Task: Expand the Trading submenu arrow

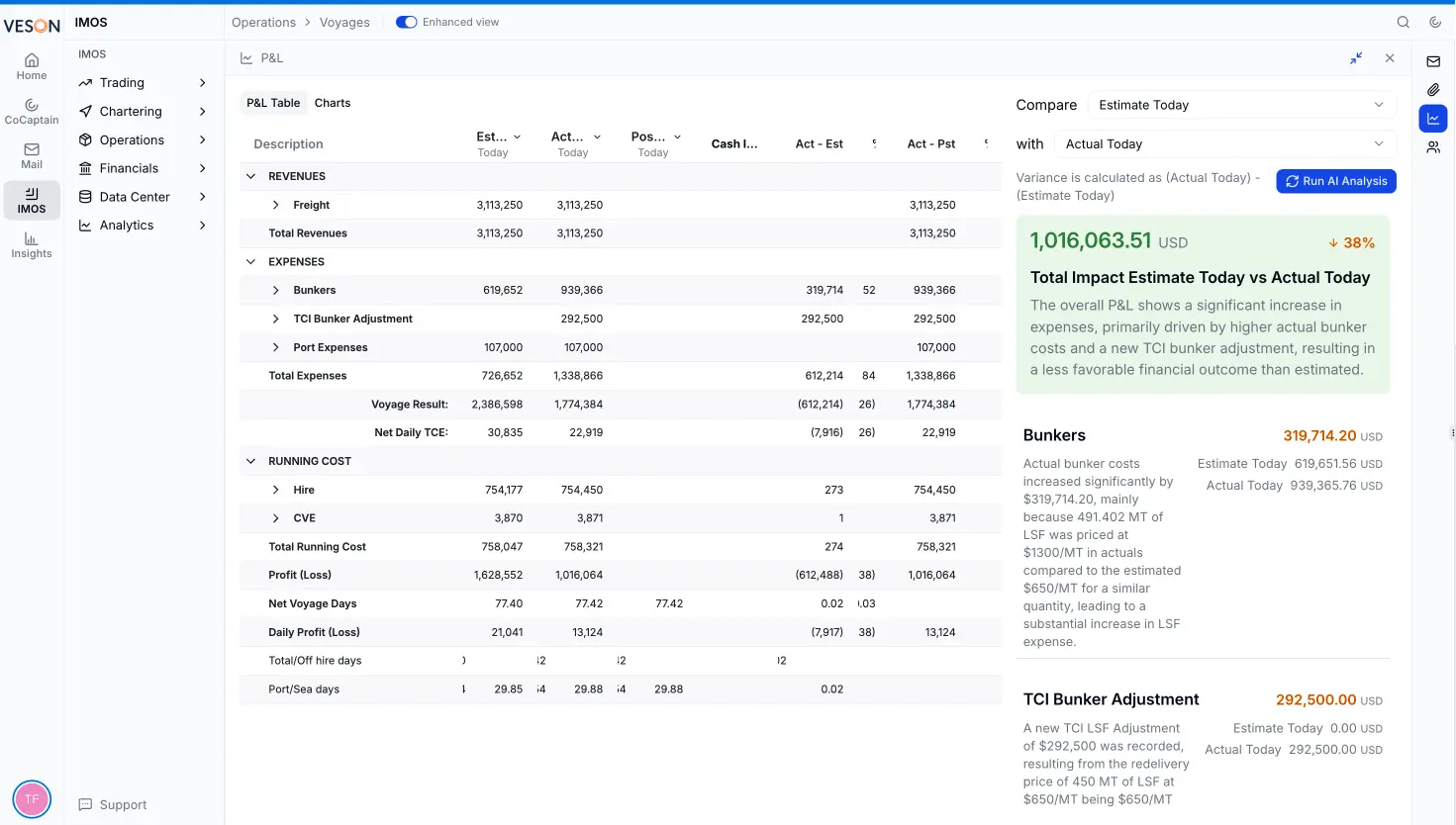Action: point(203,83)
